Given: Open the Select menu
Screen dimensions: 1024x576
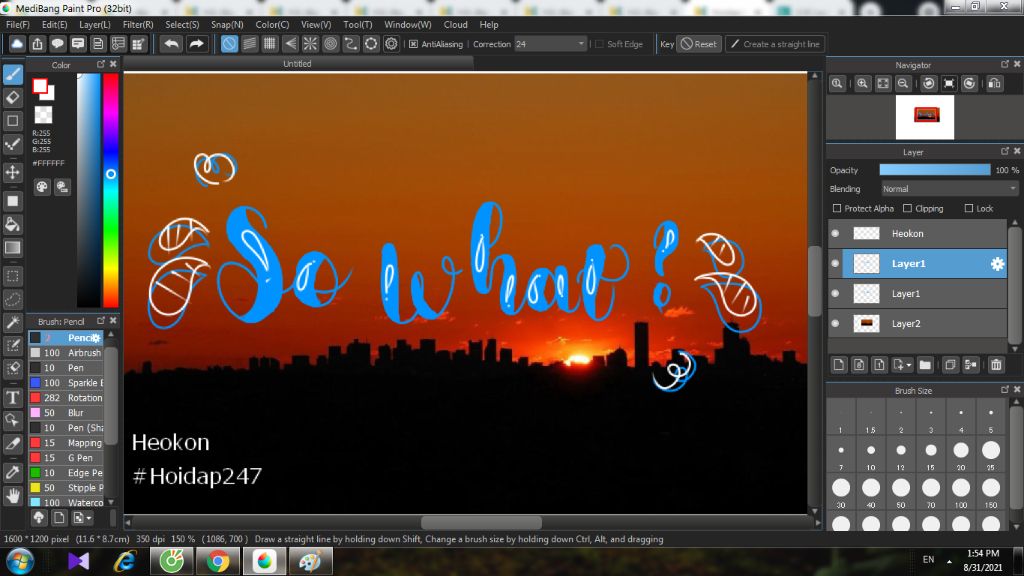Looking at the screenshot, I should [x=182, y=25].
